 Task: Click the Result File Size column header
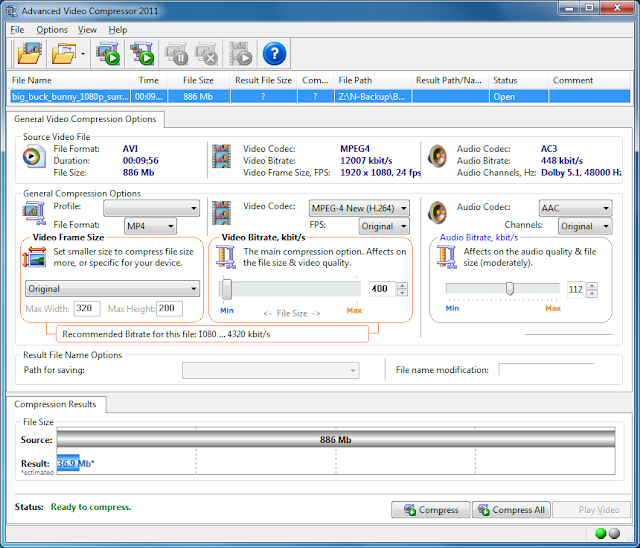tap(263, 80)
